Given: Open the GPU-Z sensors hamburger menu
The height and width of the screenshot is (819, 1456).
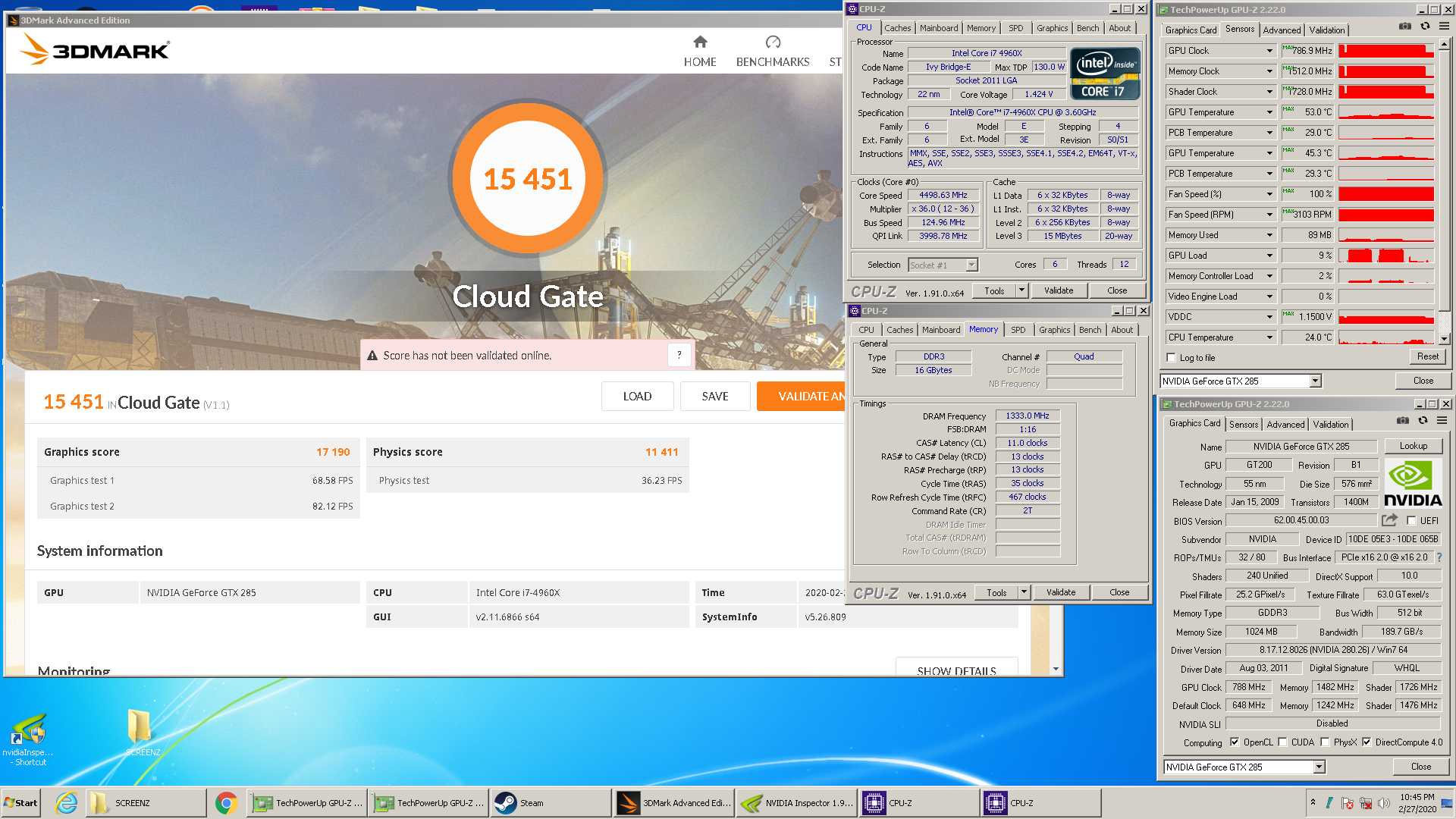Looking at the screenshot, I should coord(1444,27).
